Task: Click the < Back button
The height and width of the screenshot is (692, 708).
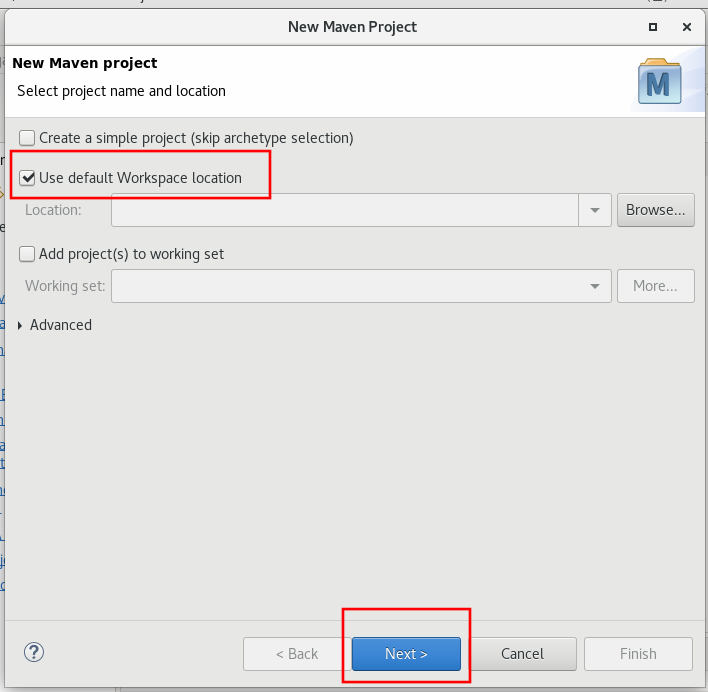Action: coord(297,654)
